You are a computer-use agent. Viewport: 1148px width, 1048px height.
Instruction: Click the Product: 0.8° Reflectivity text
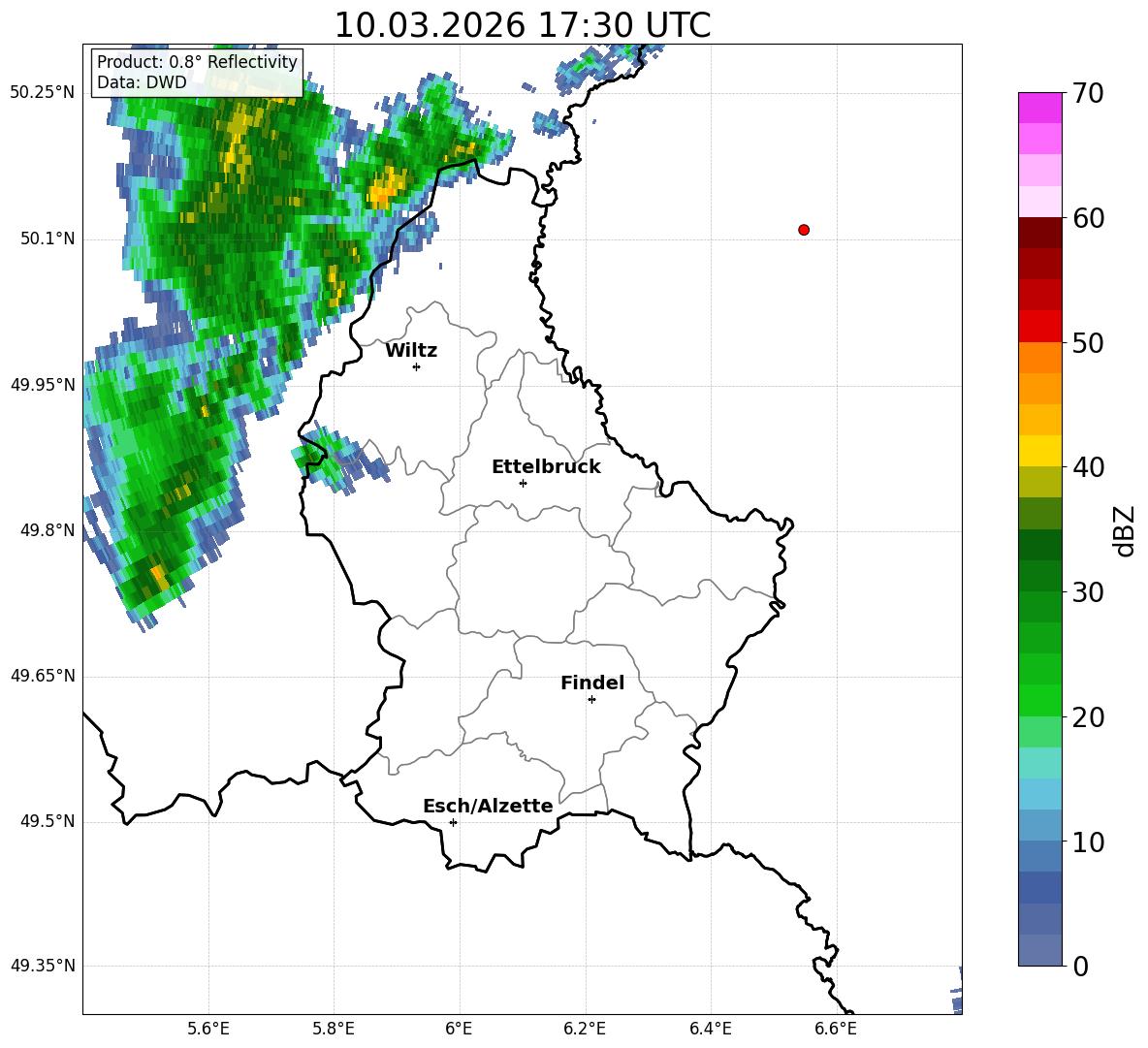point(197,61)
